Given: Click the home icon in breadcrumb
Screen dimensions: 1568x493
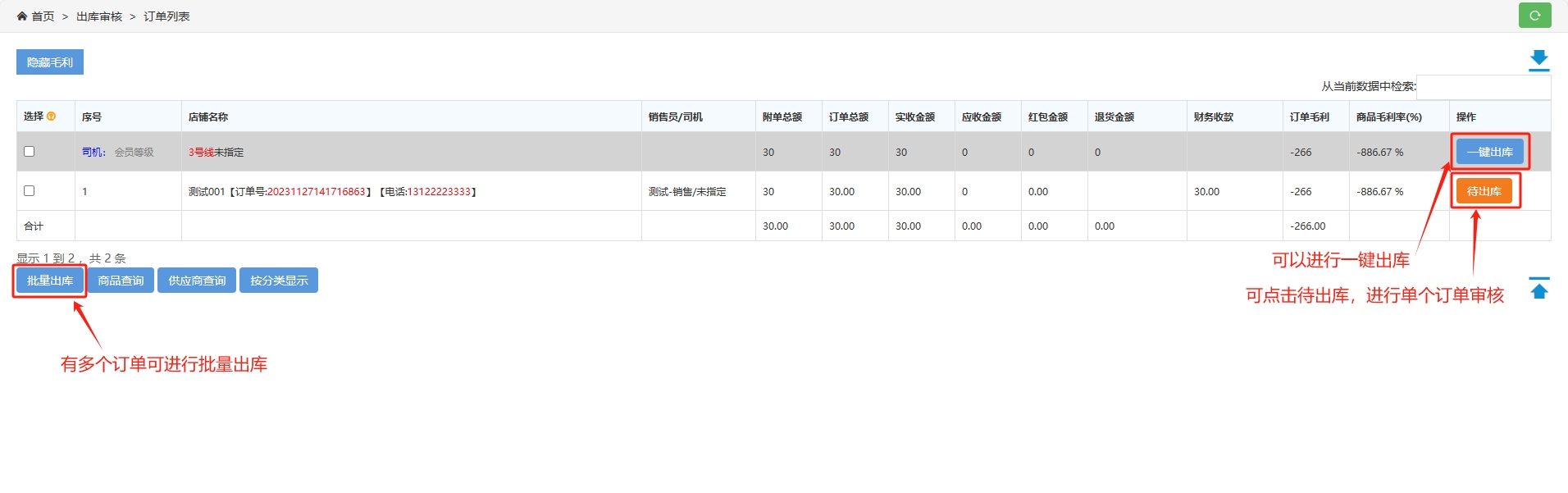Looking at the screenshot, I should click(x=22, y=16).
